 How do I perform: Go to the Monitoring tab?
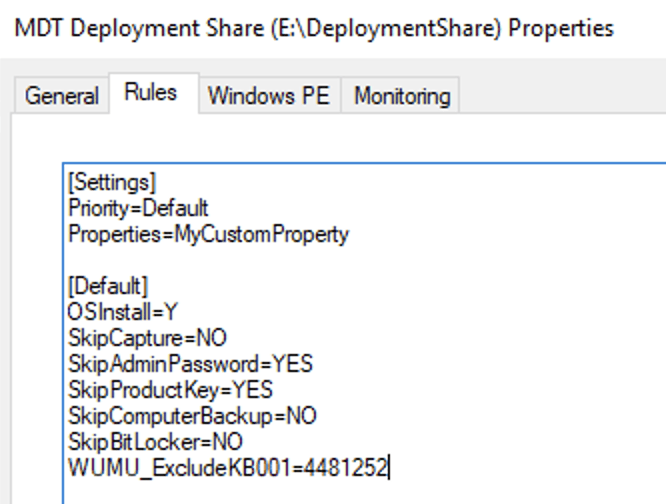point(402,97)
